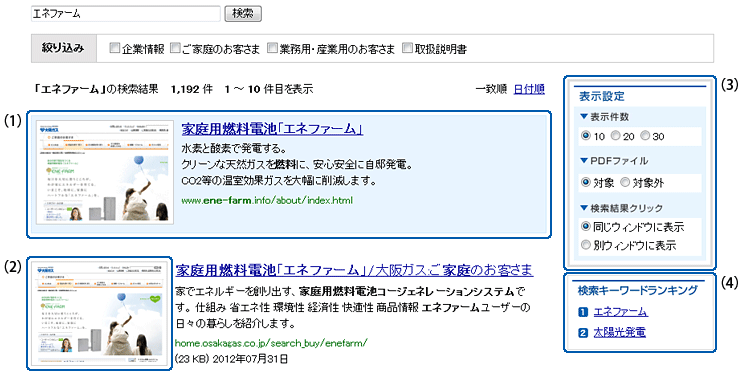This screenshot has width=754, height=375.
Task: Select 別ウィンドウに表示 radio button
Action: (585, 245)
